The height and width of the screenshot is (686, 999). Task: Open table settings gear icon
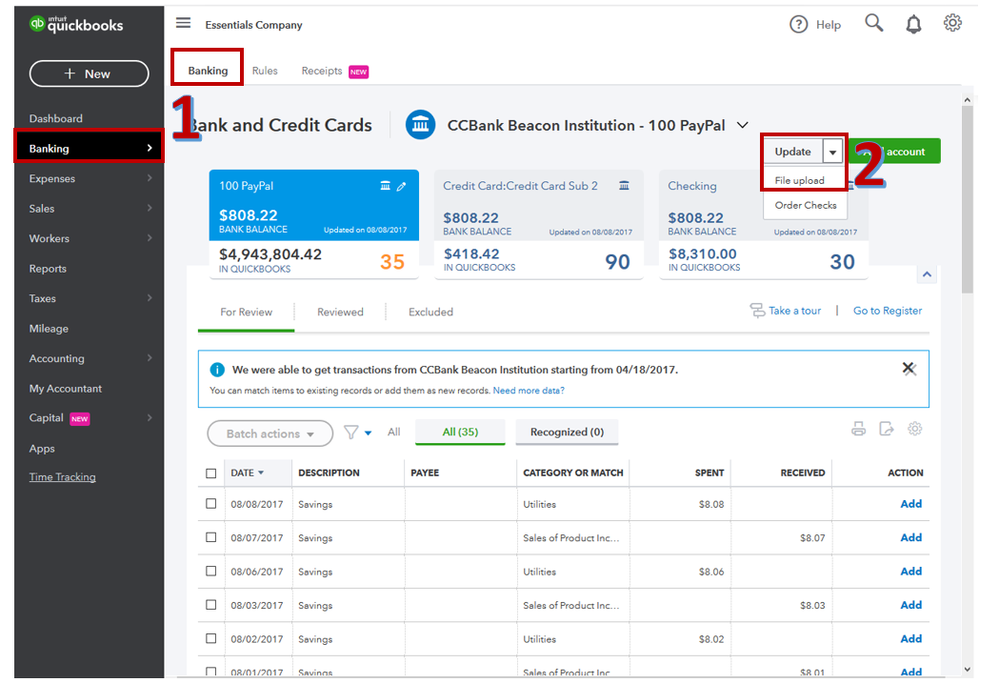915,429
